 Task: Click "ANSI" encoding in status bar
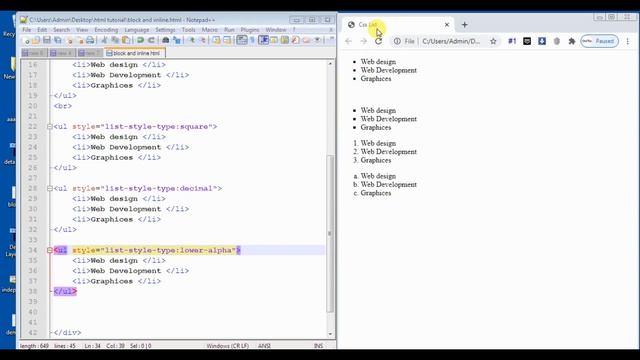[x=264, y=346]
